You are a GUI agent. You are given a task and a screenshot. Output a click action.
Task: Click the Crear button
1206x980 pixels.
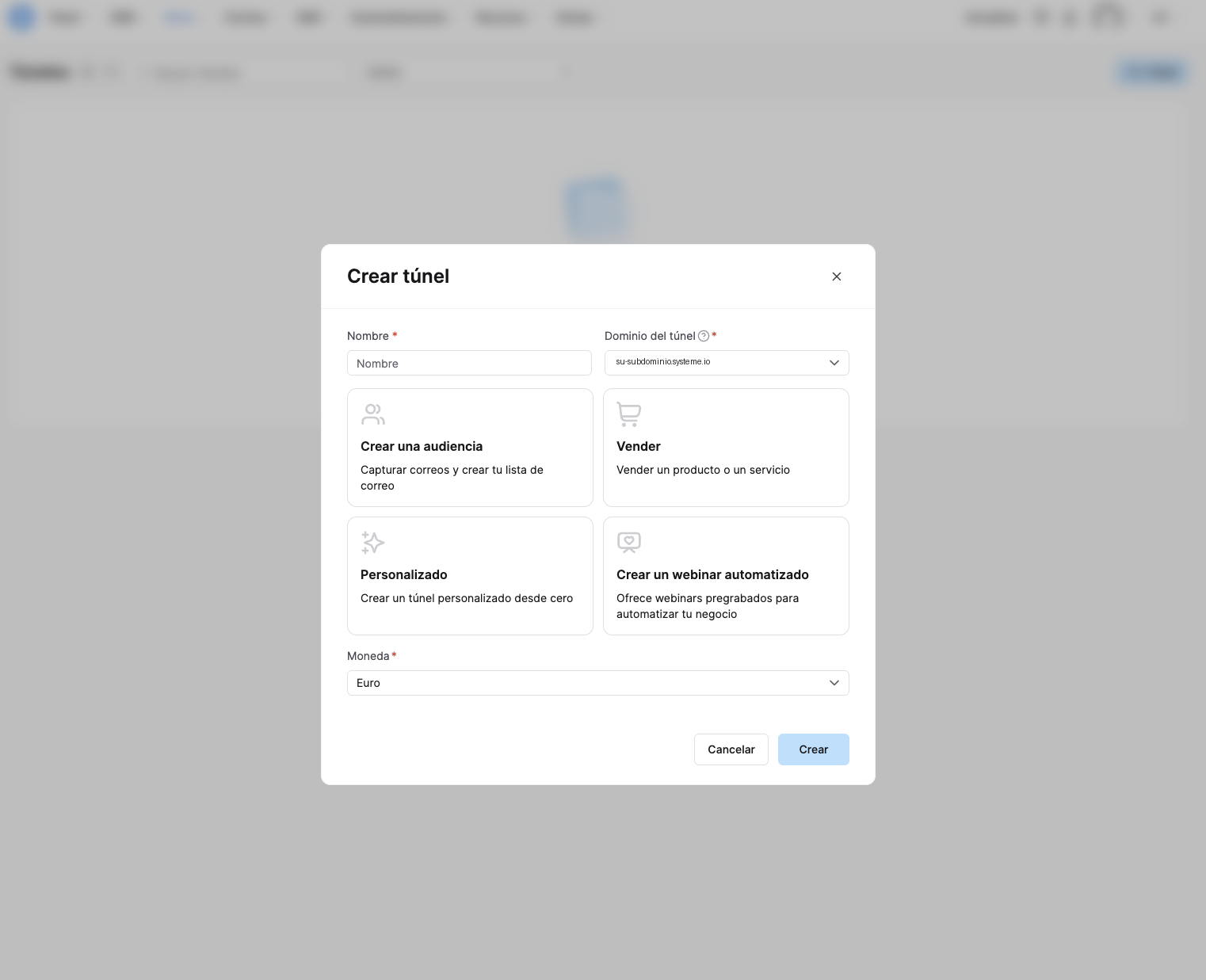[x=814, y=749]
